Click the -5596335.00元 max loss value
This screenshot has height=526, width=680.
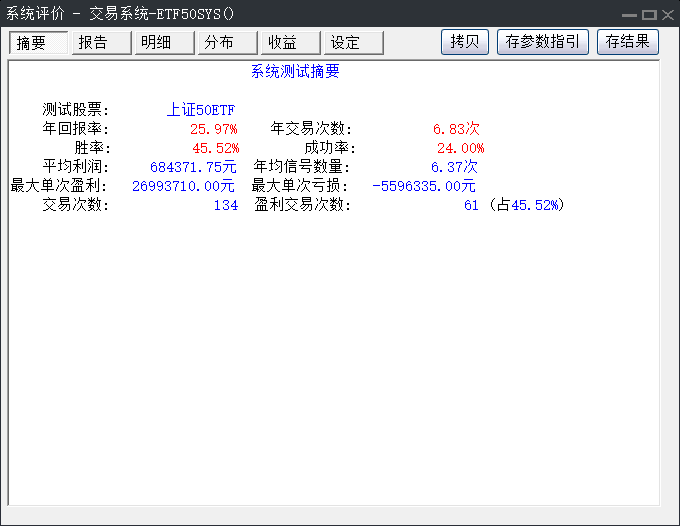coord(423,186)
